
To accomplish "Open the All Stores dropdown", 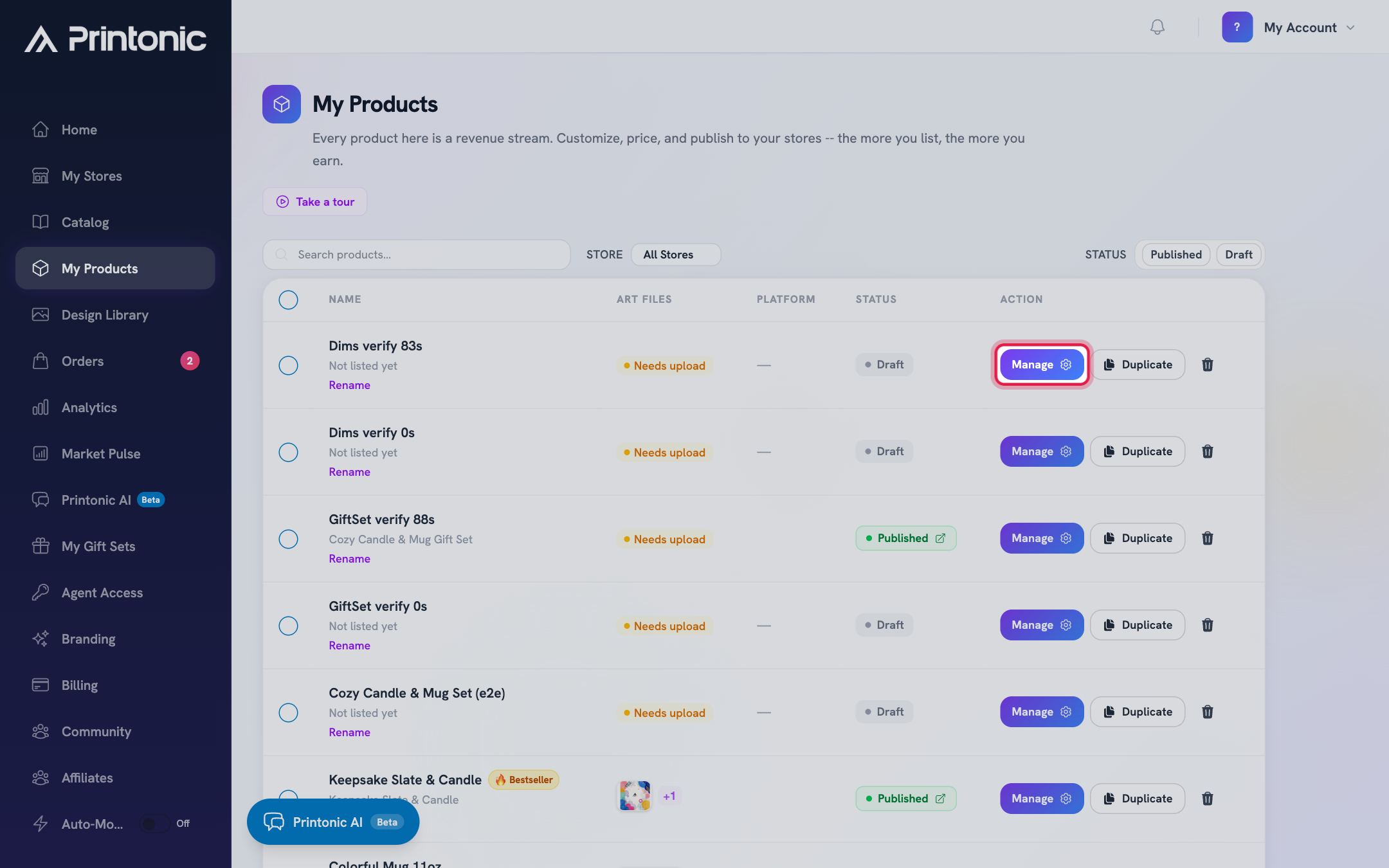I will [x=676, y=255].
